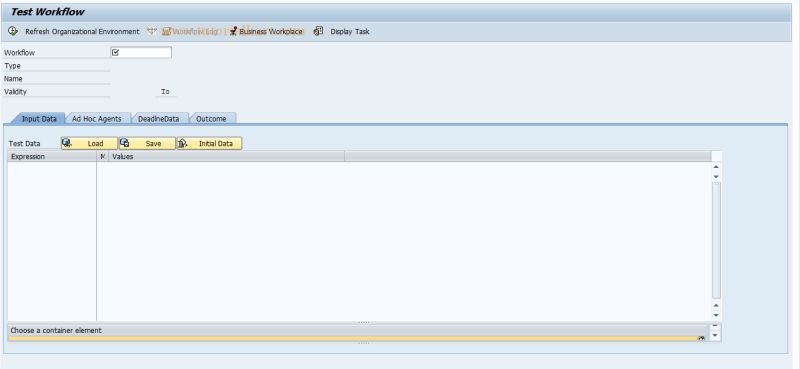Click the Expression column header
The image size is (800, 369).
point(52,157)
